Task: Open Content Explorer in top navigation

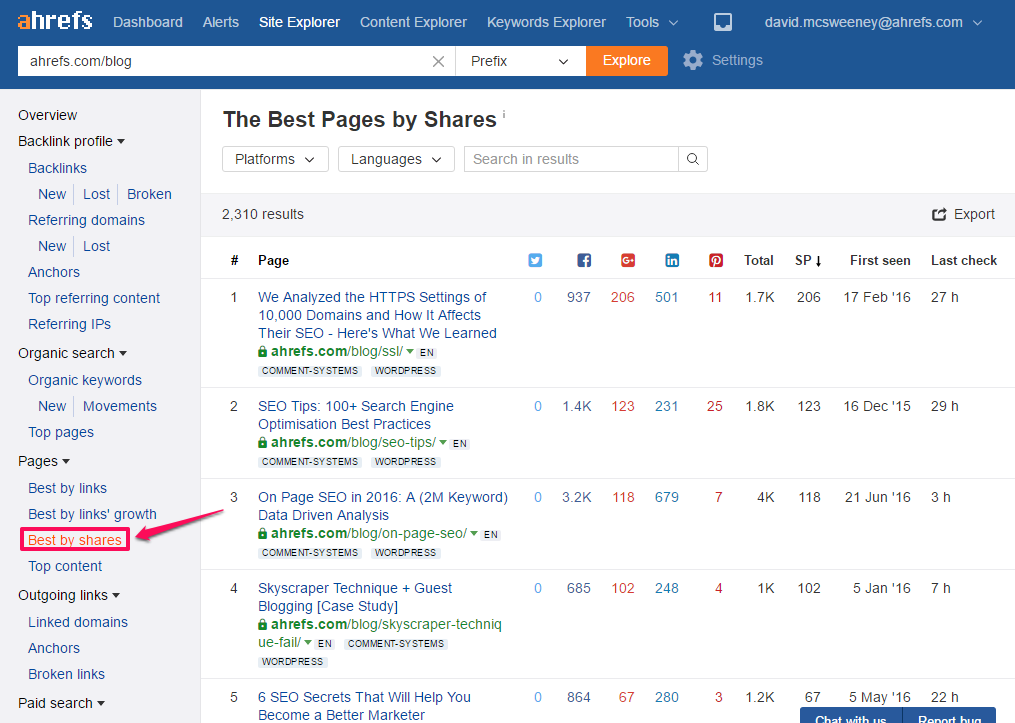Action: (x=413, y=22)
